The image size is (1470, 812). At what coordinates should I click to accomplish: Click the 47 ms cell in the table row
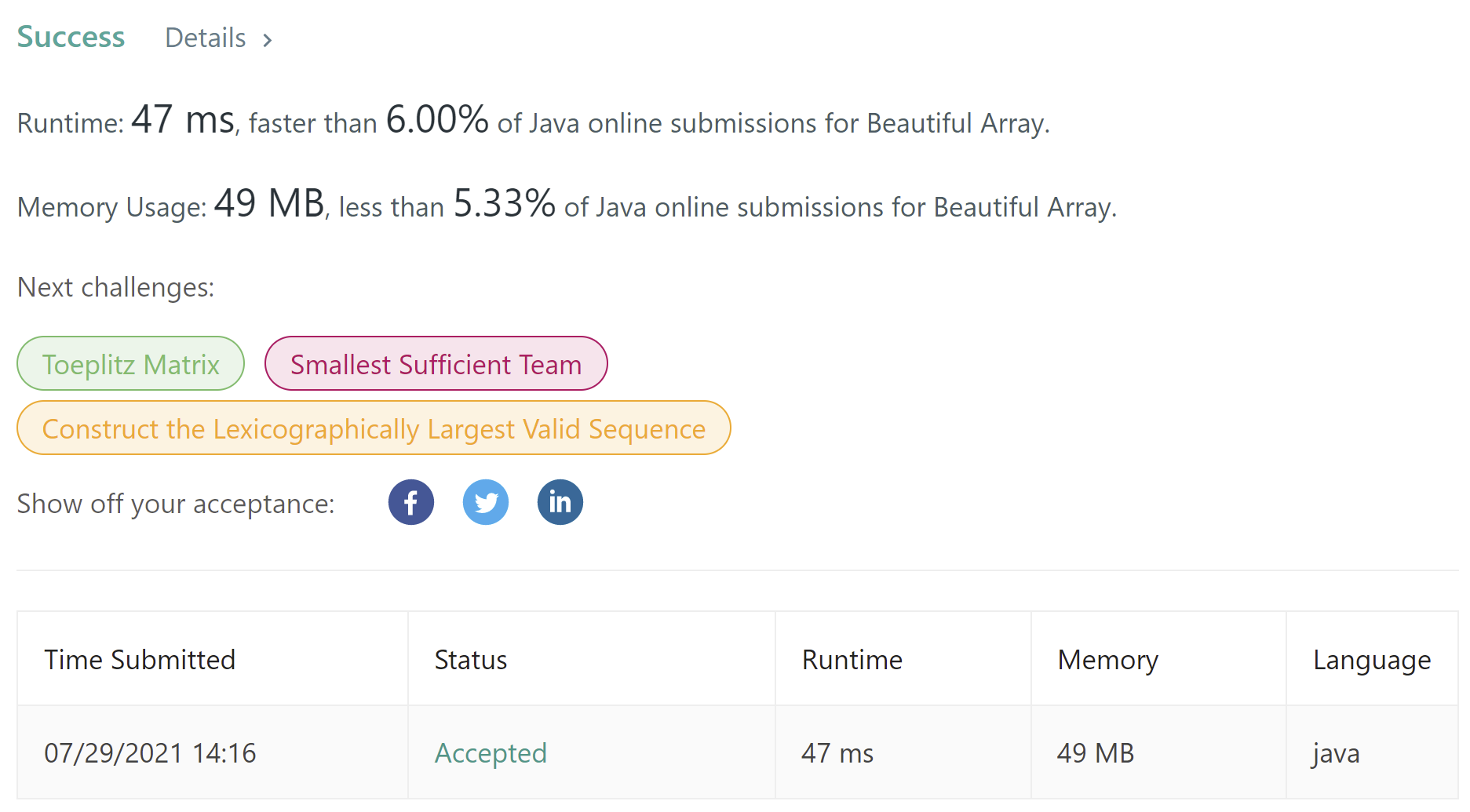[837, 753]
